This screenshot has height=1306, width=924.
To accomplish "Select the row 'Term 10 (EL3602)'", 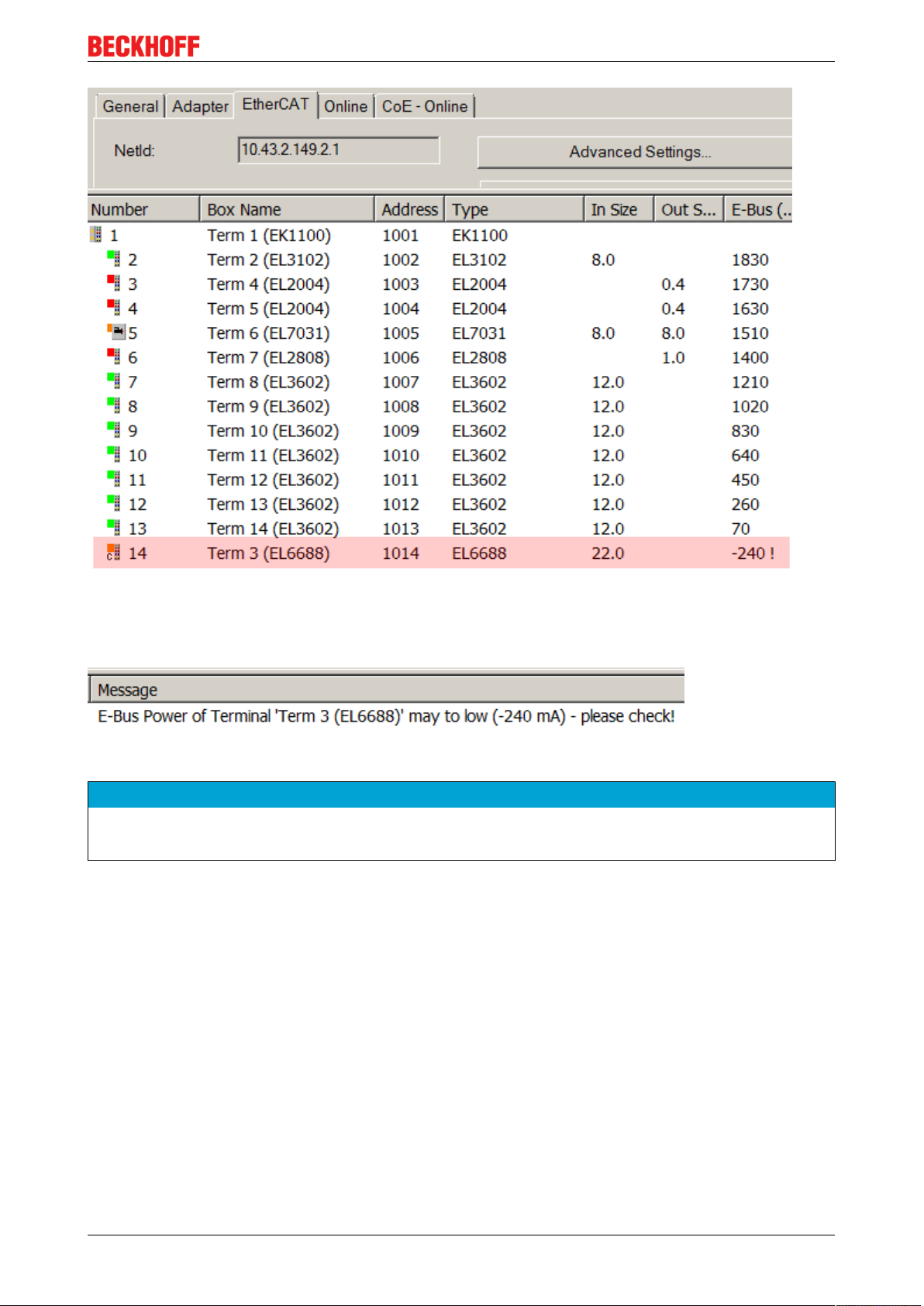I will (440, 431).
